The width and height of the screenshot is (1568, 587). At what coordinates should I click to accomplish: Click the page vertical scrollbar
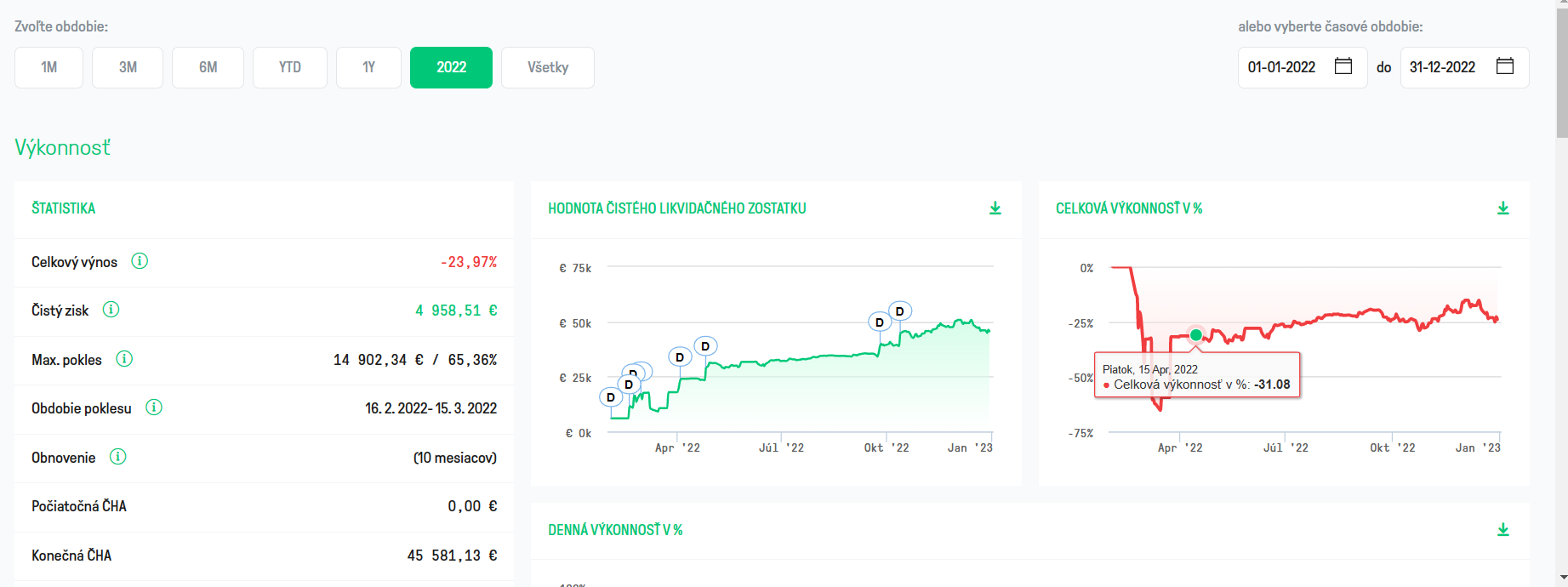1561,293
